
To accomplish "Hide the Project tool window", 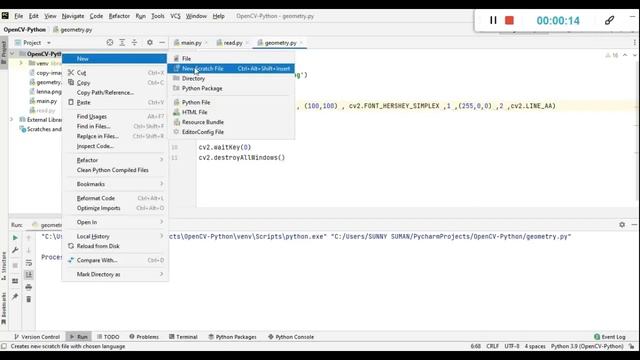I will (x=162, y=42).
